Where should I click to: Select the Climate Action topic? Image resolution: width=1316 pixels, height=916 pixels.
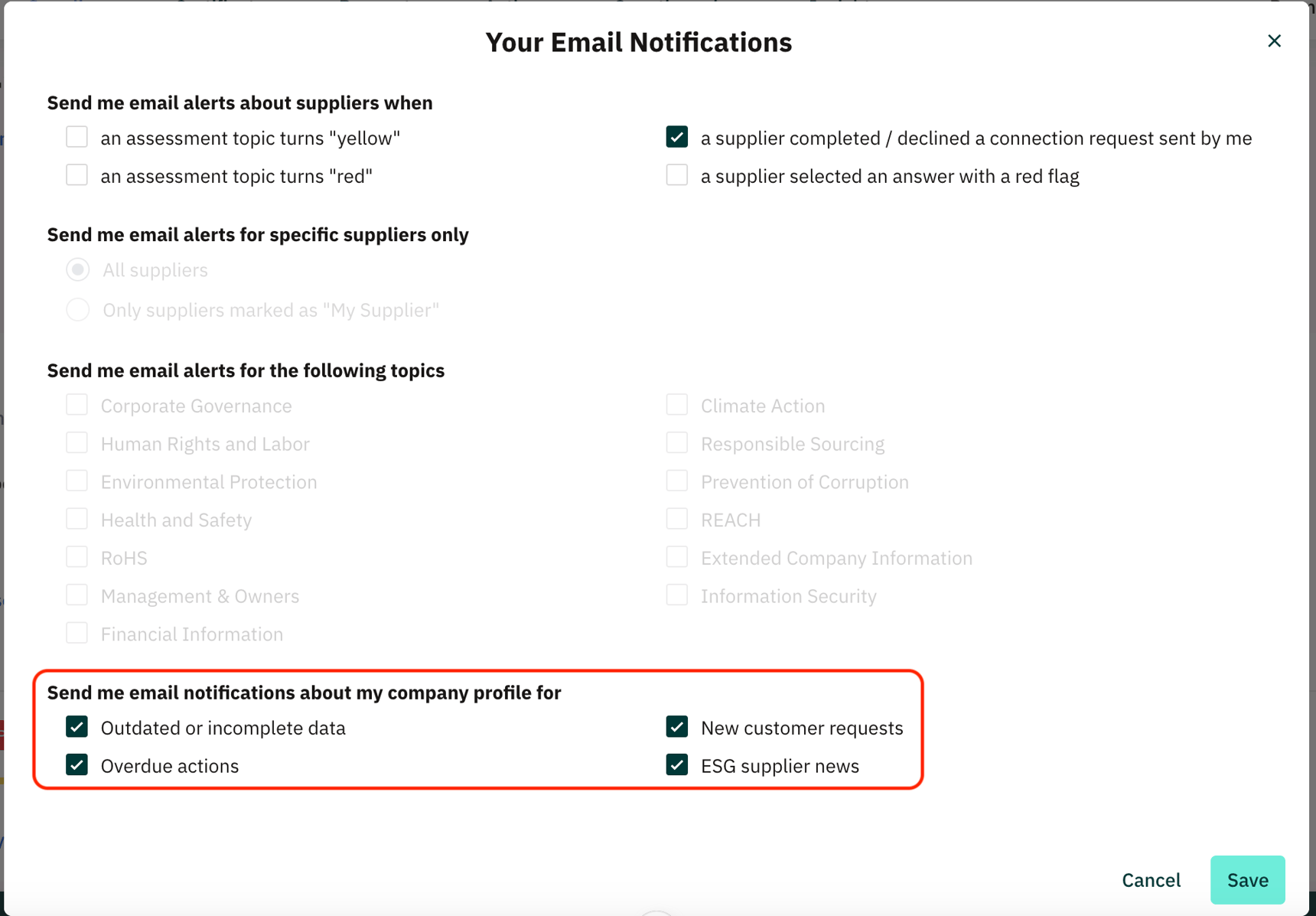[676, 404]
